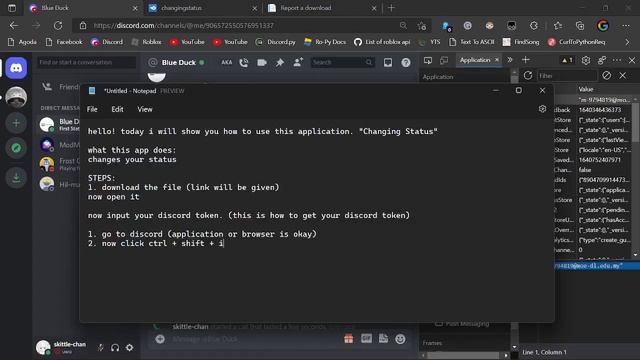
Task: Open Discord.py bookmark
Action: (x=276, y=42)
